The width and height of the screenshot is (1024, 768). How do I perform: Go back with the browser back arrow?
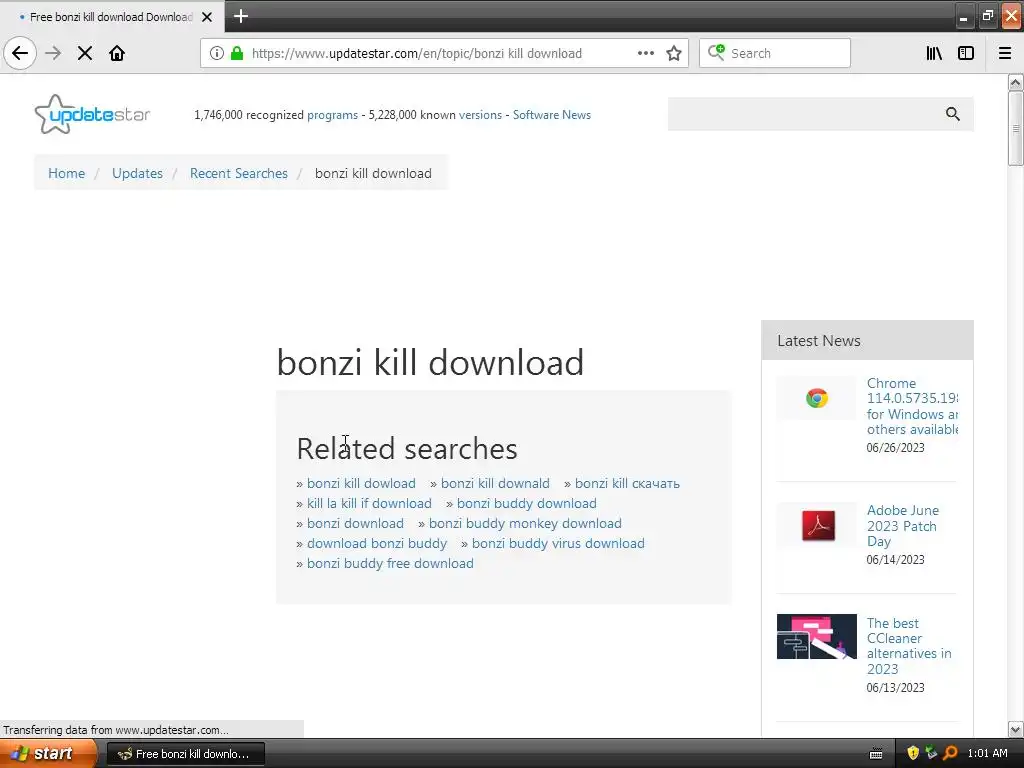pyautogui.click(x=20, y=53)
